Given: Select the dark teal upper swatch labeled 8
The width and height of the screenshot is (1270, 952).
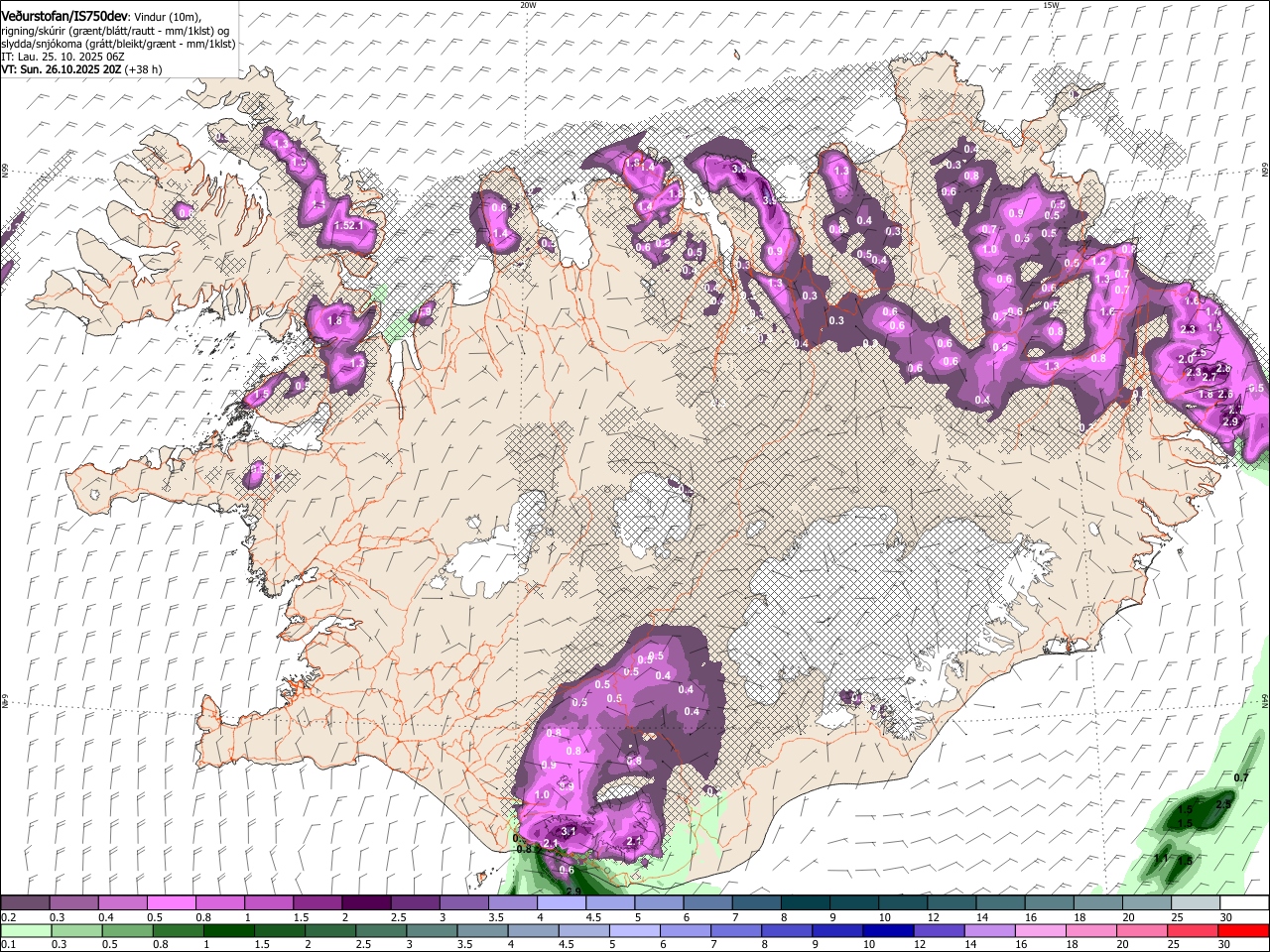Looking at the screenshot, I should [x=804, y=903].
